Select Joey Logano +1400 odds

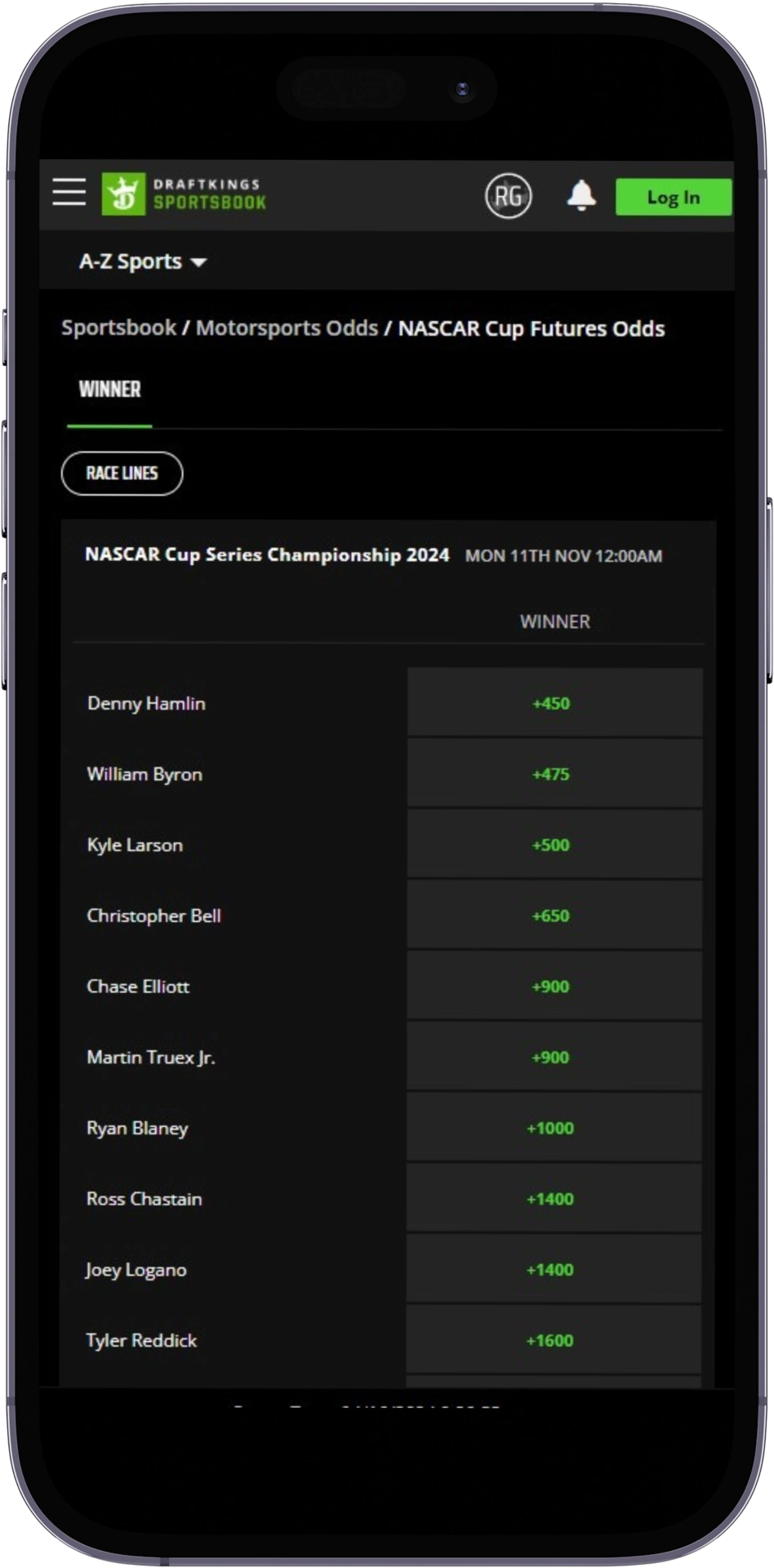554,1269
